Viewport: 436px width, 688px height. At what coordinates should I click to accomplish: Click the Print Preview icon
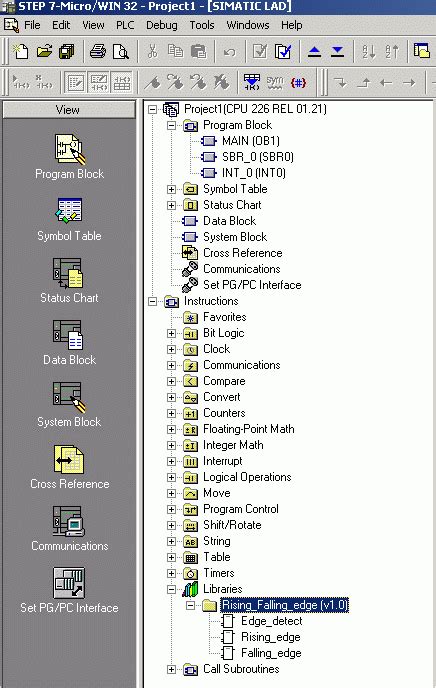pos(121,51)
